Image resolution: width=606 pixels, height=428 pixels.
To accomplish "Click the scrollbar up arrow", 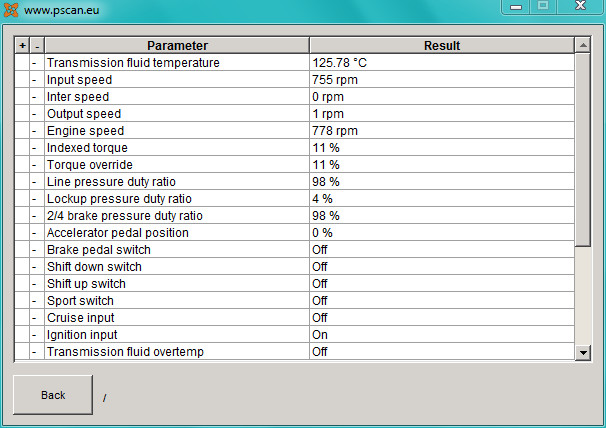I will (x=583, y=45).
